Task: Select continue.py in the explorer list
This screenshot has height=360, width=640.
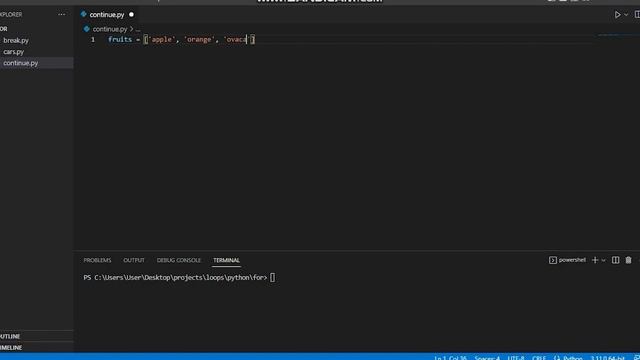Action: 20,63
